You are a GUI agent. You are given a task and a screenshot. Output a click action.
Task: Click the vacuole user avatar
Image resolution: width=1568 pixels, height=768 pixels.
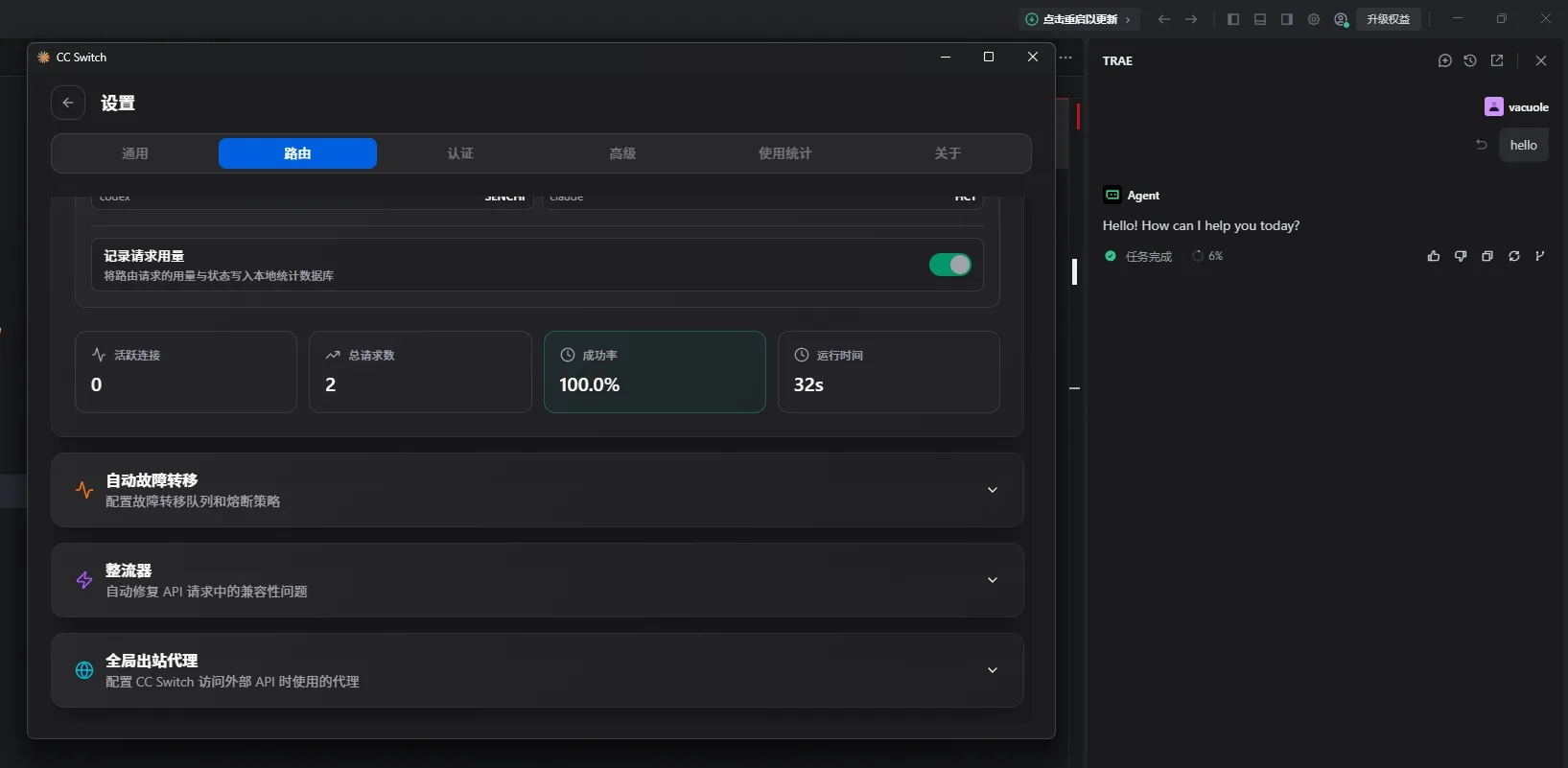(1493, 106)
